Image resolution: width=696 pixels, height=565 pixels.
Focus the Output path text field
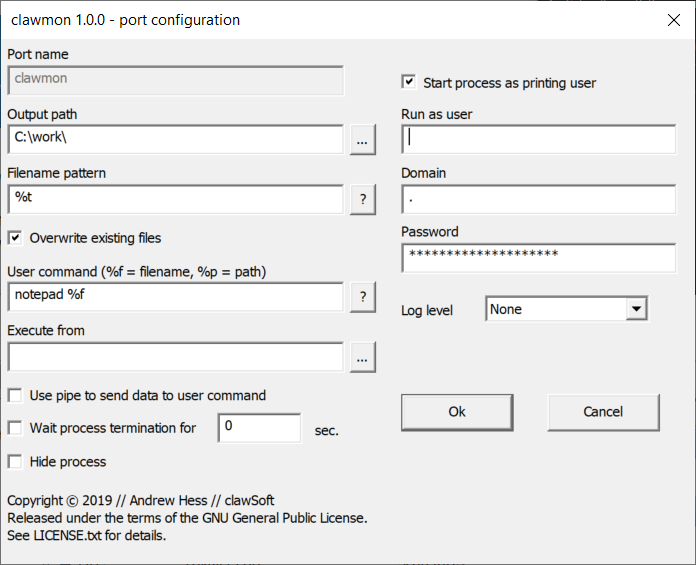click(x=175, y=140)
